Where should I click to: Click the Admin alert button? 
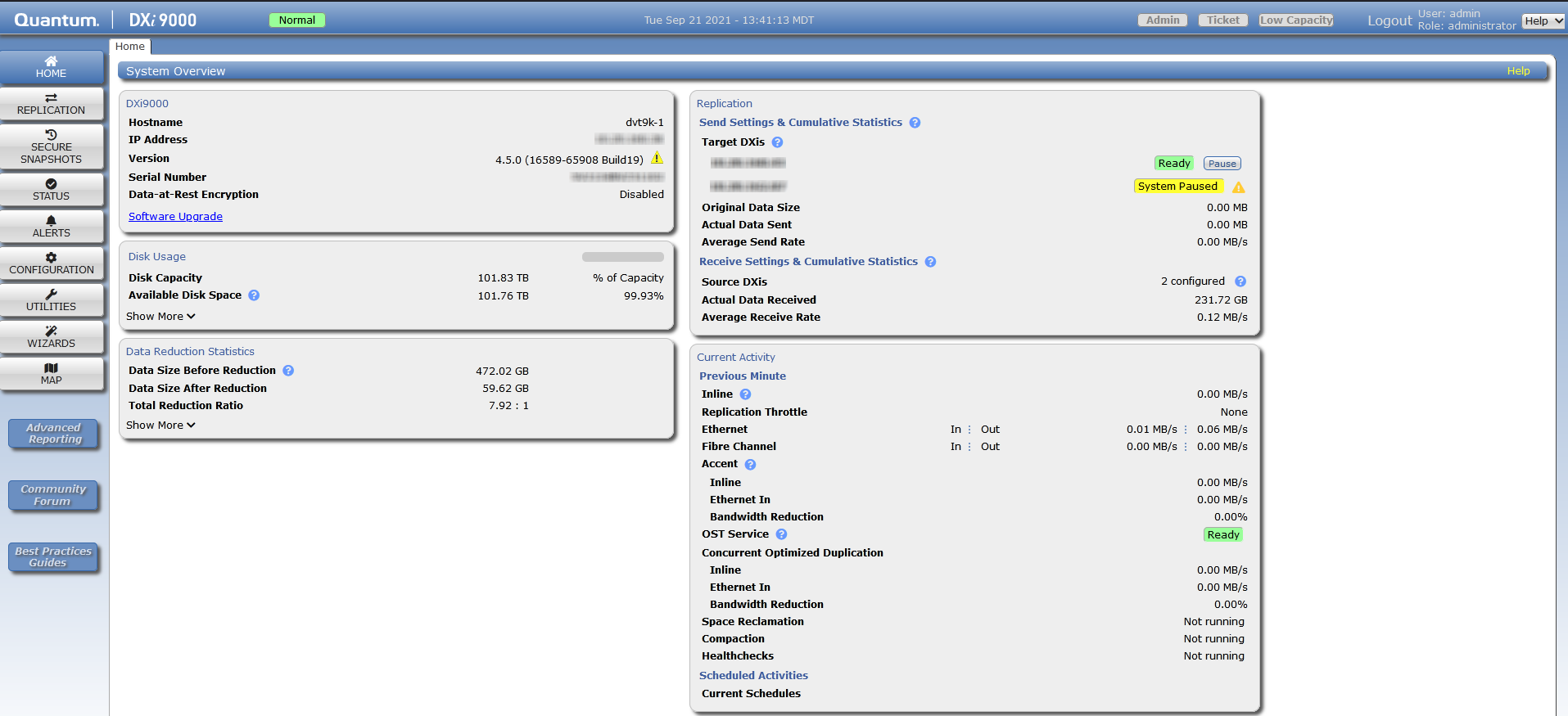pyautogui.click(x=1163, y=20)
